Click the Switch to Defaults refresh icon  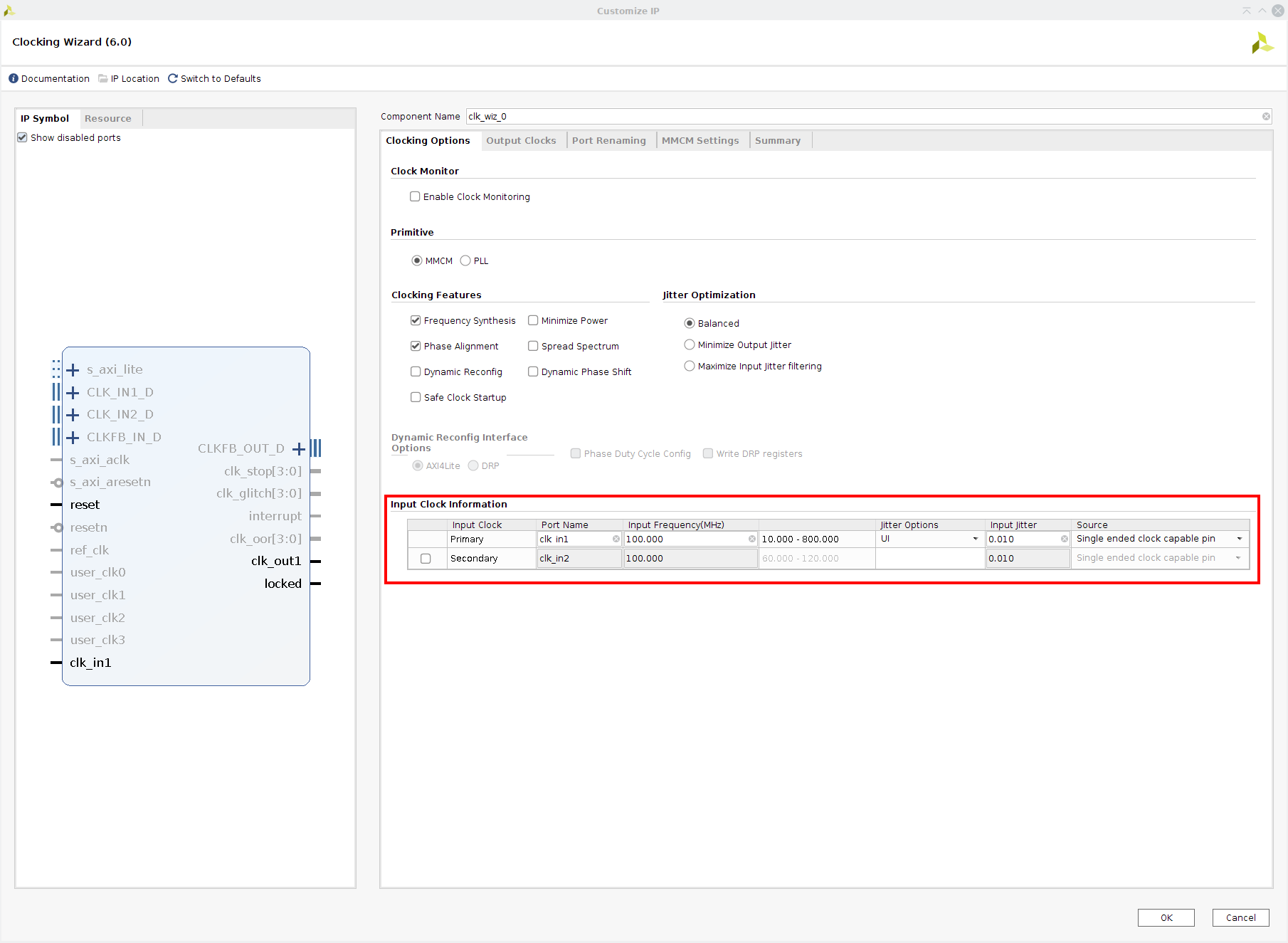point(172,78)
